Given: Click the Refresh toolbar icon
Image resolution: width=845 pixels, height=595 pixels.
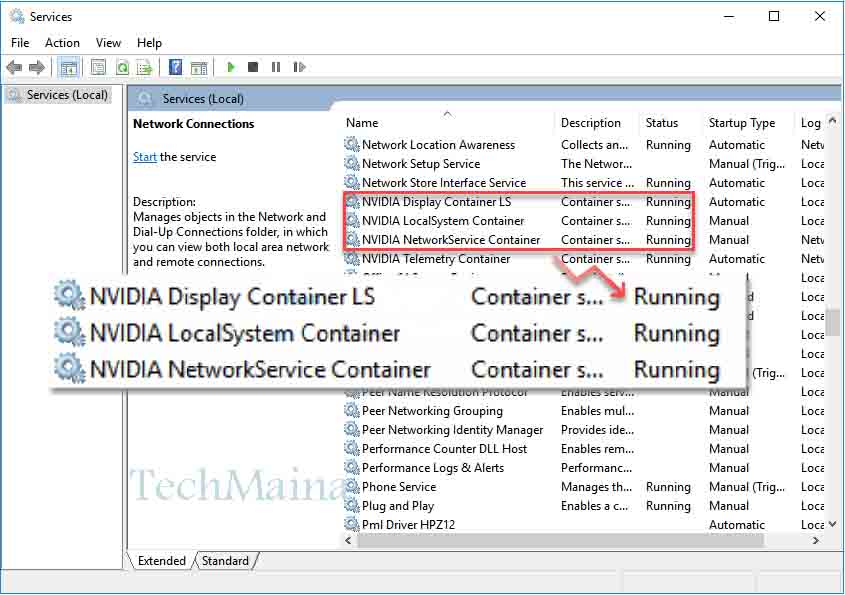Looking at the screenshot, I should pyautogui.click(x=121, y=67).
